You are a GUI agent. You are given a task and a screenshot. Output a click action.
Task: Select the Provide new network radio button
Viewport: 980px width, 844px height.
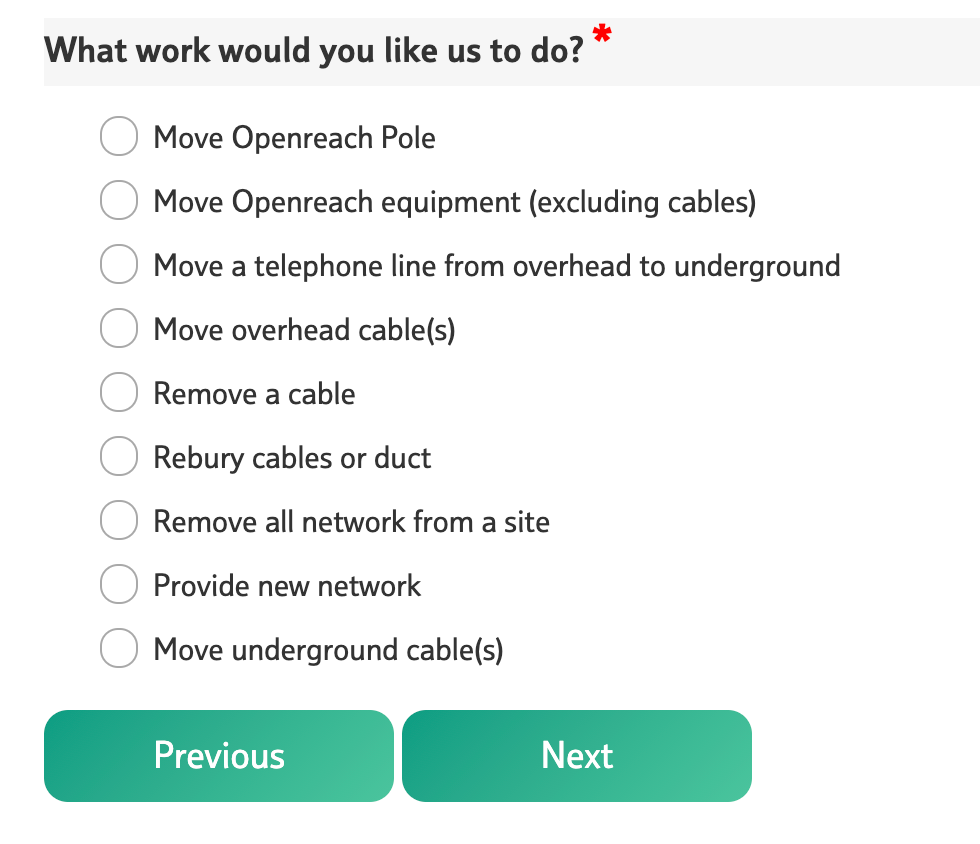click(x=118, y=585)
